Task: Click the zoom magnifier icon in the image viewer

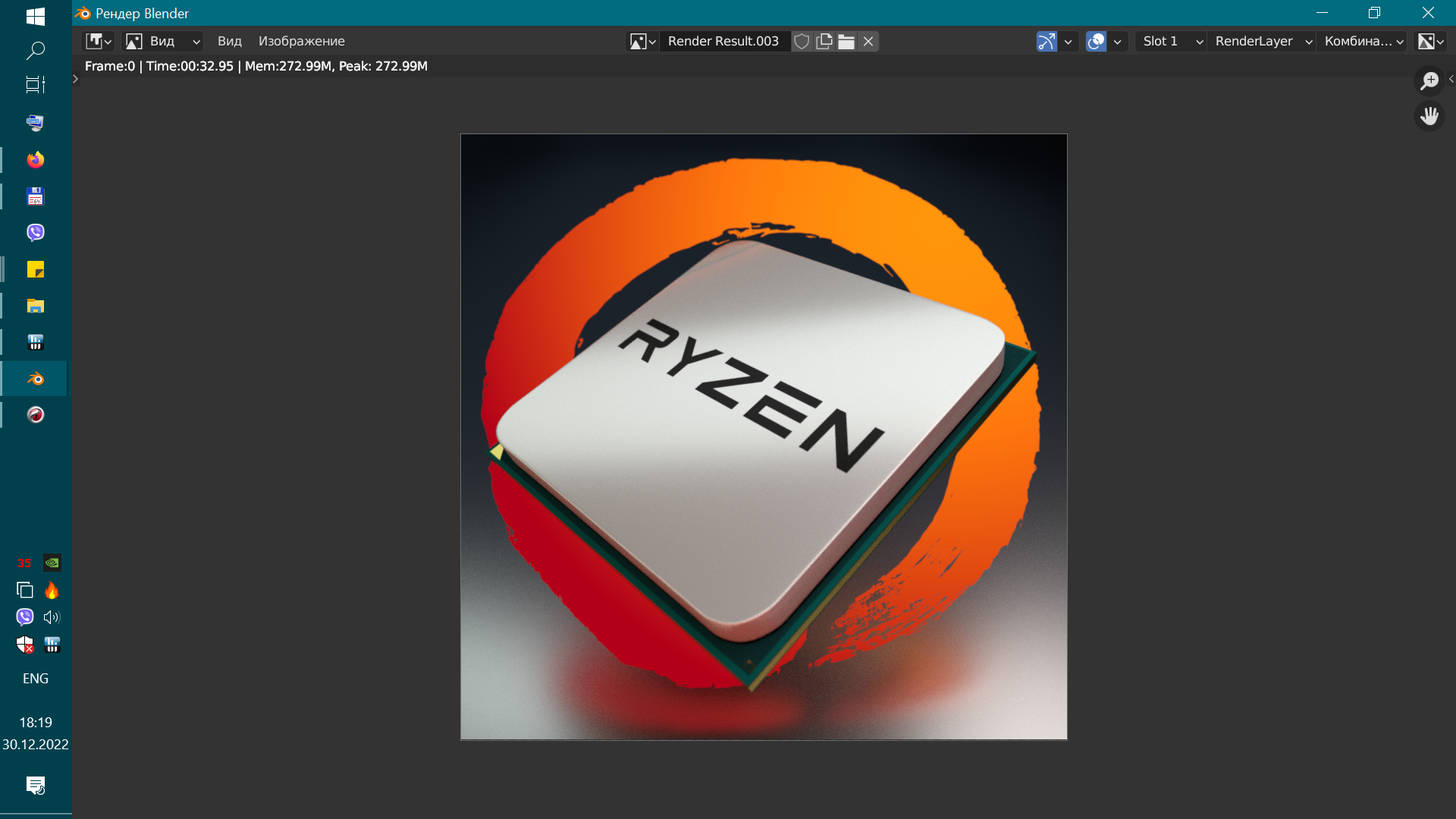Action: pyautogui.click(x=1430, y=80)
